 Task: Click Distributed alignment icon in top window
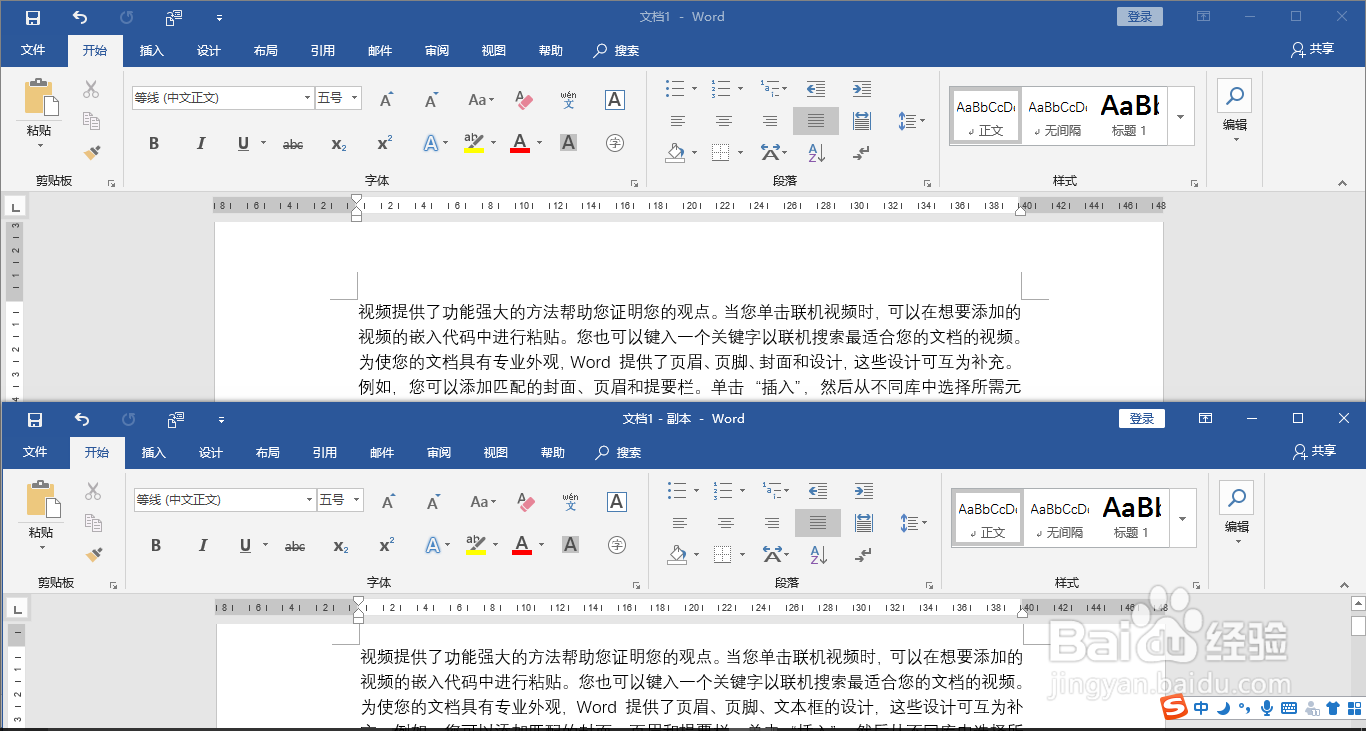tap(861, 121)
